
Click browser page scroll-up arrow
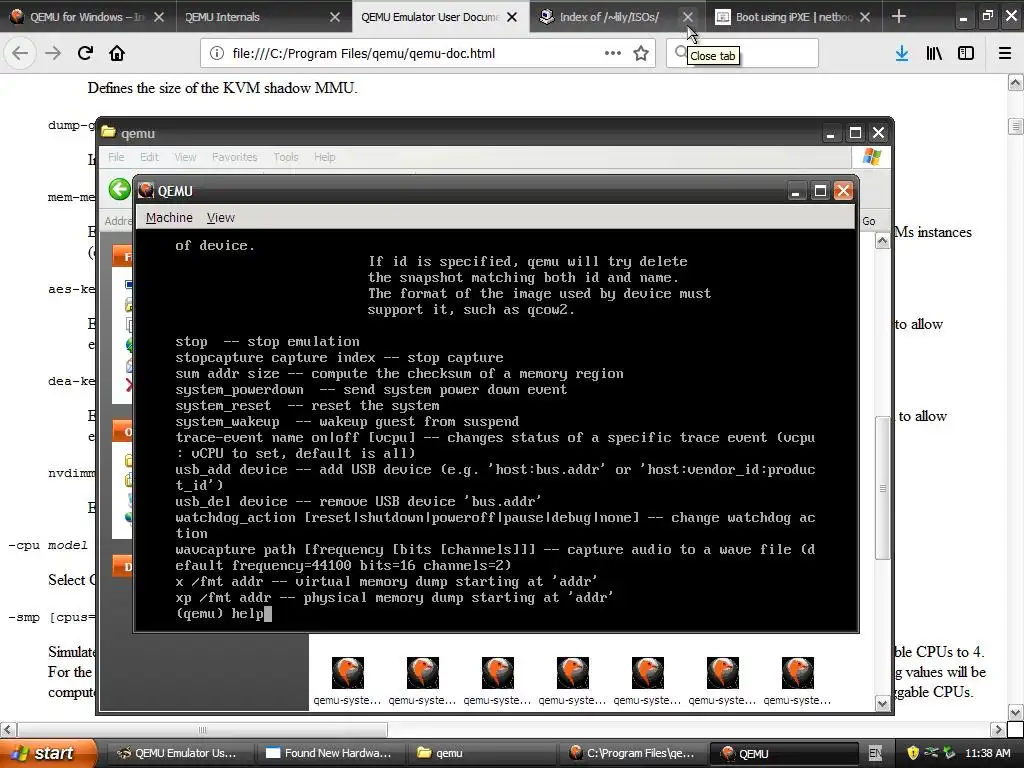click(1016, 82)
